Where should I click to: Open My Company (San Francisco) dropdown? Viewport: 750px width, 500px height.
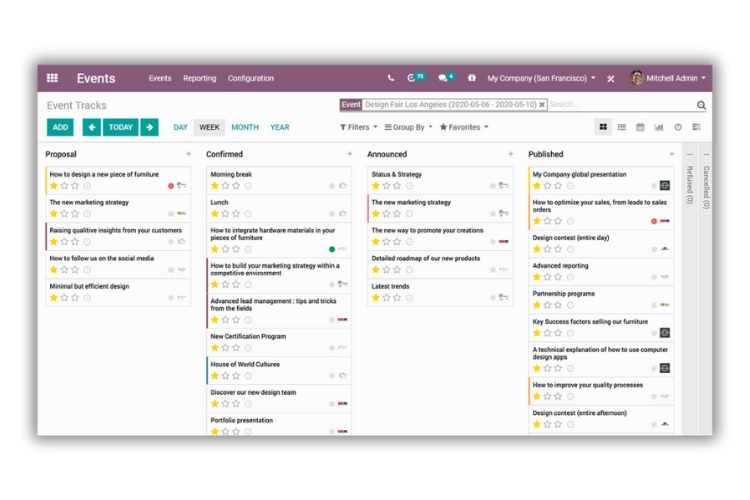(541, 78)
